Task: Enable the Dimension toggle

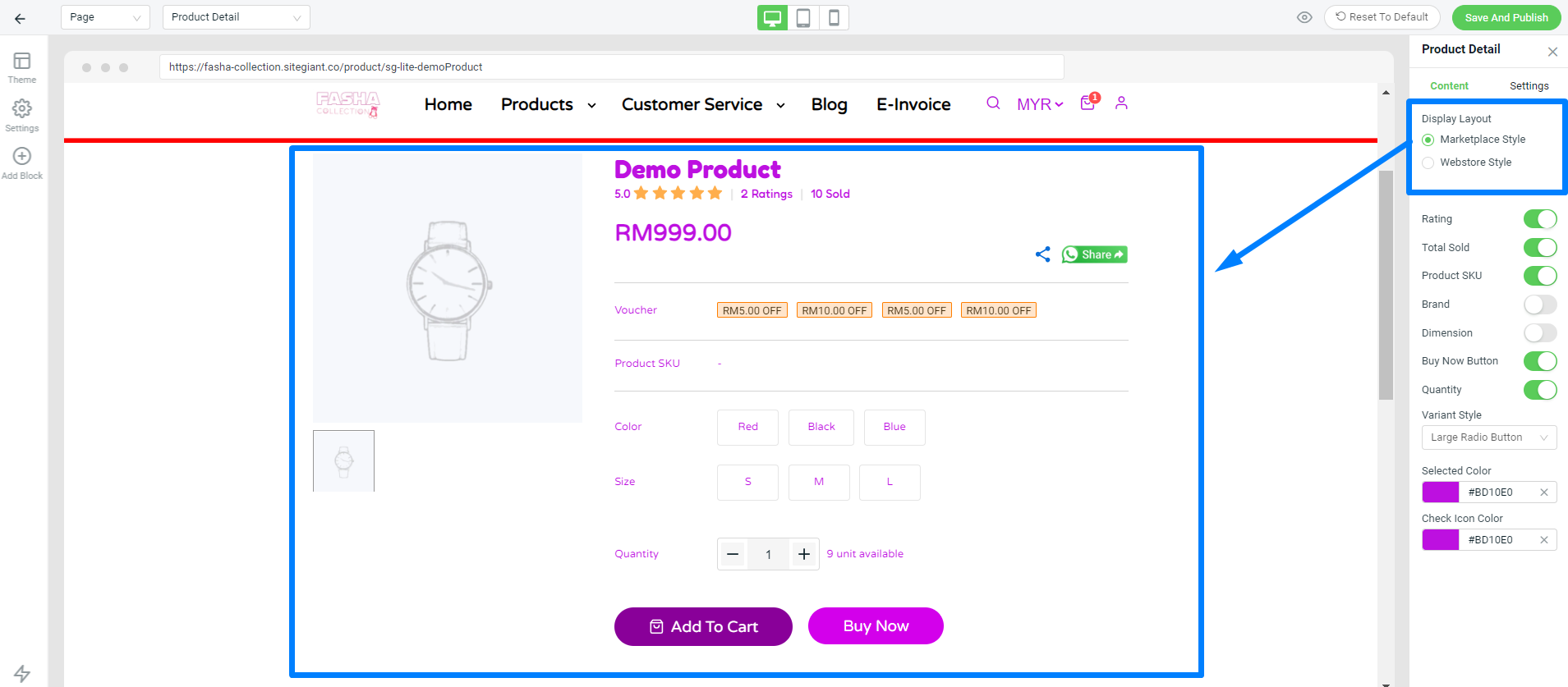Action: point(1540,332)
